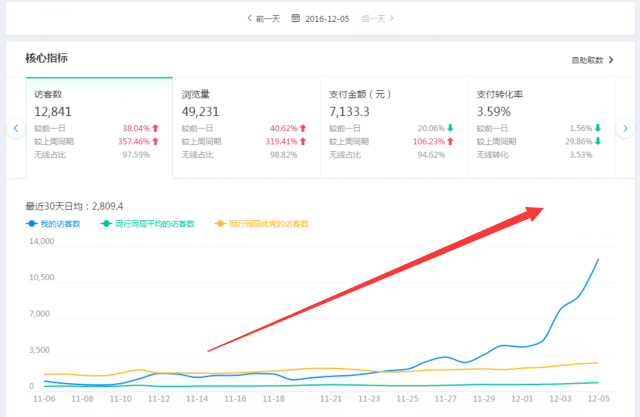Click the left carousel arrow beside 访客数
This screenshot has width=640, height=417.
click(15, 128)
